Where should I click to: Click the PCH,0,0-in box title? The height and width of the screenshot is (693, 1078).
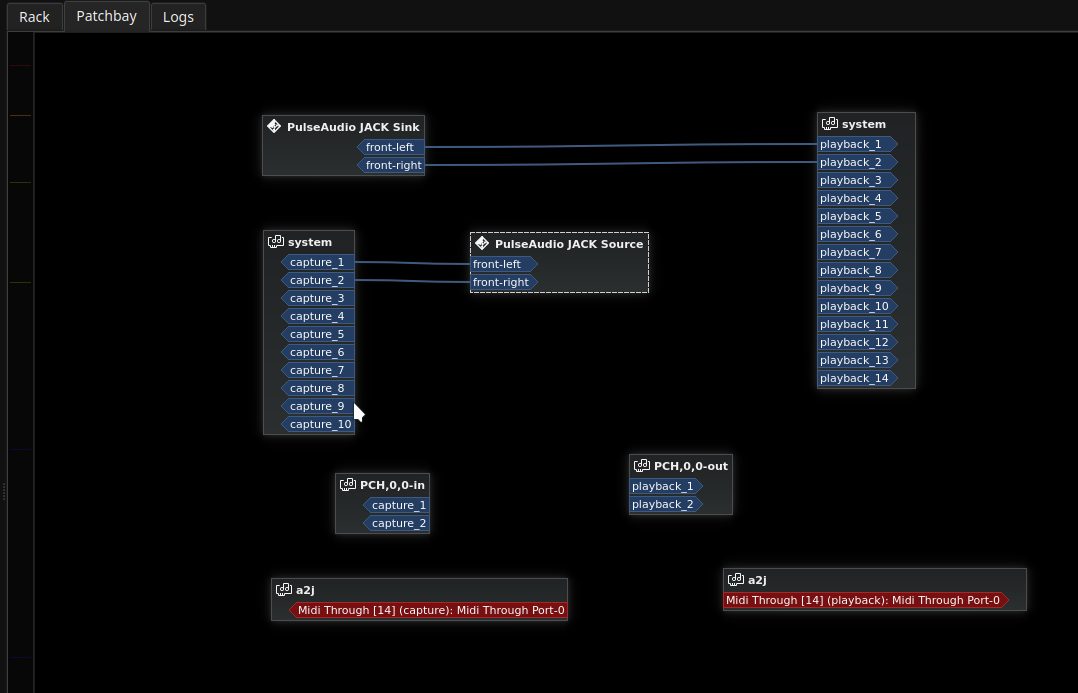click(392, 485)
